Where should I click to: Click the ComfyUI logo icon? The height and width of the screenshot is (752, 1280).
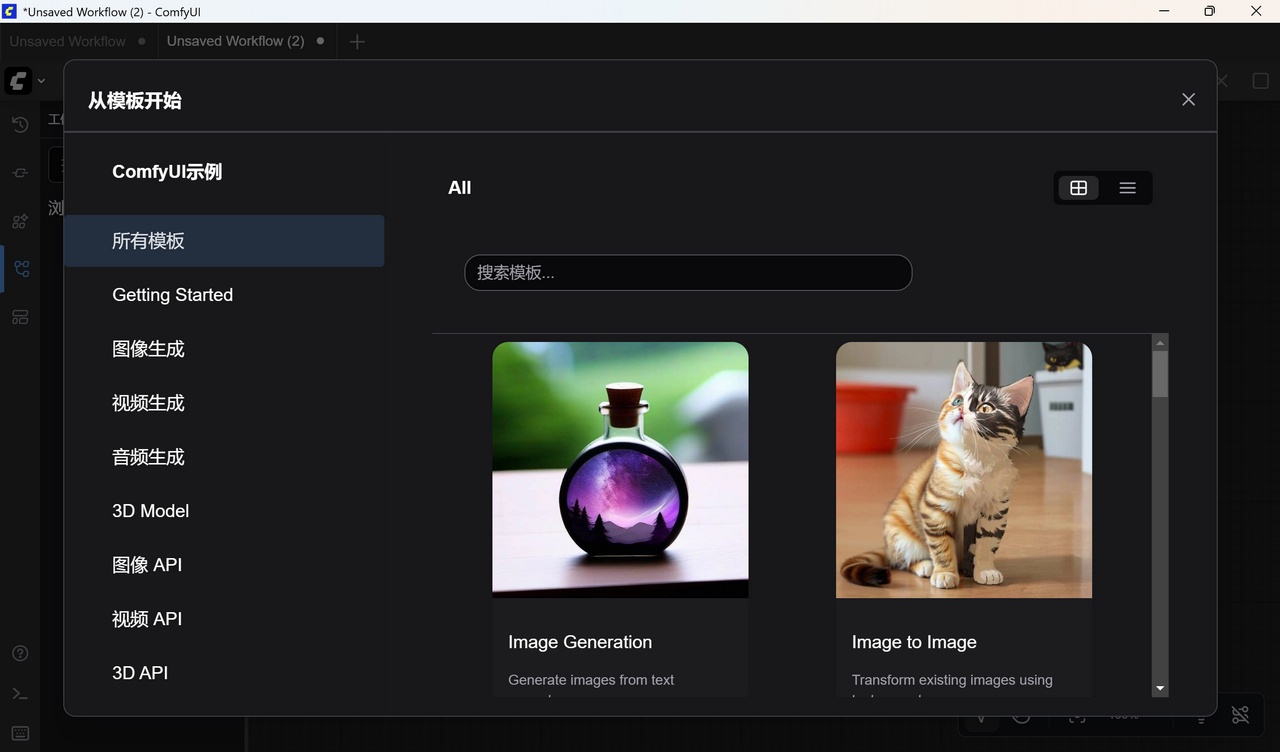pyautogui.click(x=16, y=80)
